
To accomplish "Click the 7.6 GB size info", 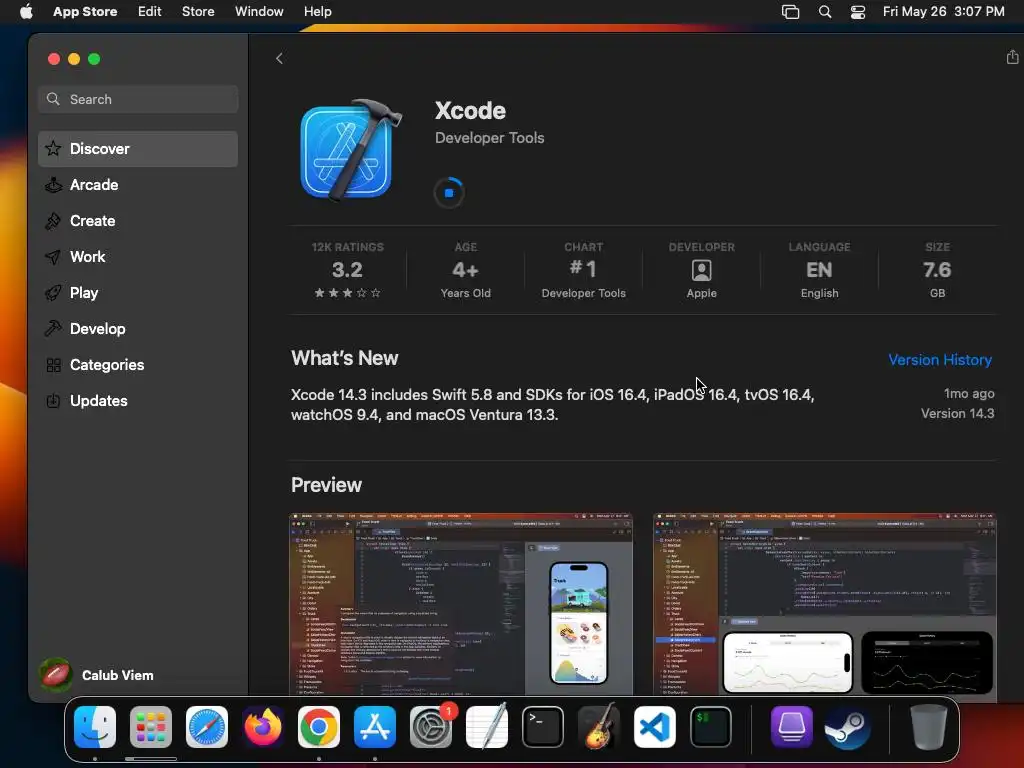I will (937, 270).
